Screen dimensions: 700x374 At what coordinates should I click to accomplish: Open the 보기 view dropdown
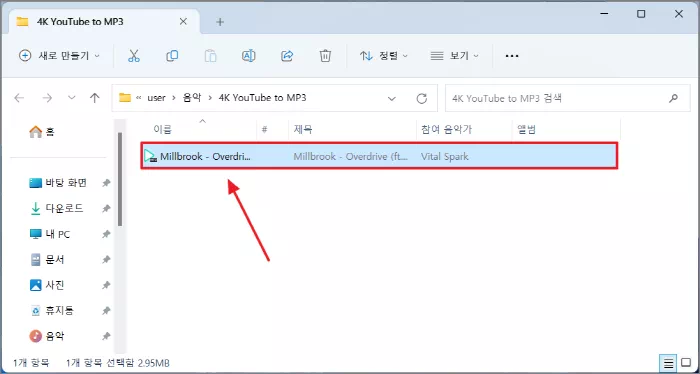pos(454,56)
